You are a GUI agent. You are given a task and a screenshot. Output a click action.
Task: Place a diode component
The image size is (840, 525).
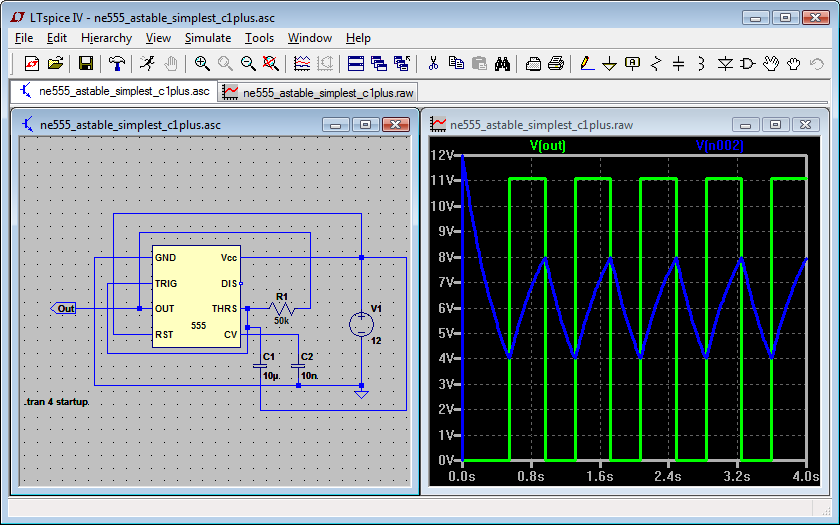[725, 64]
